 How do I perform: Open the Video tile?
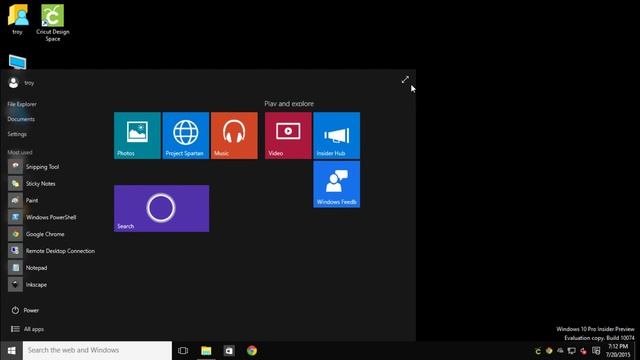click(288, 136)
